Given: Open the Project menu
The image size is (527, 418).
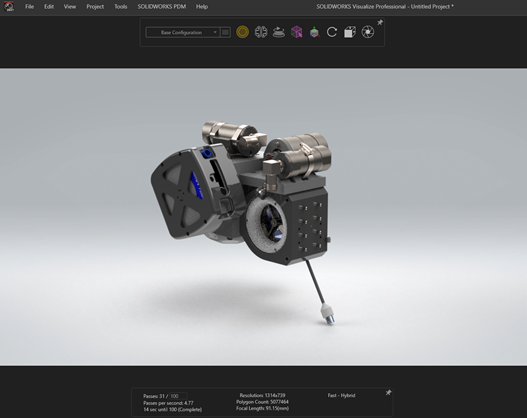Looking at the screenshot, I should pos(95,6).
